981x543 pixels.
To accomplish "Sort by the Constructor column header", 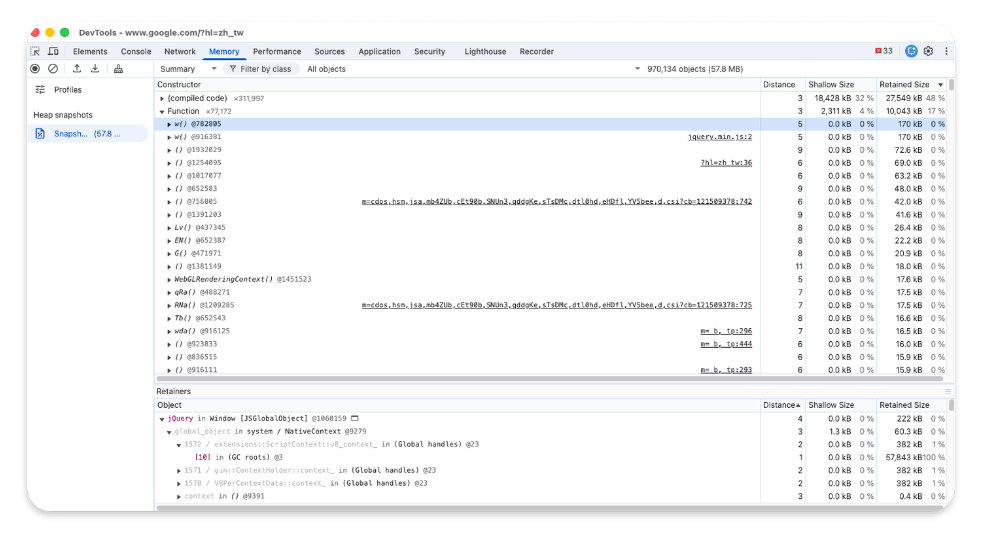I will tap(457, 84).
